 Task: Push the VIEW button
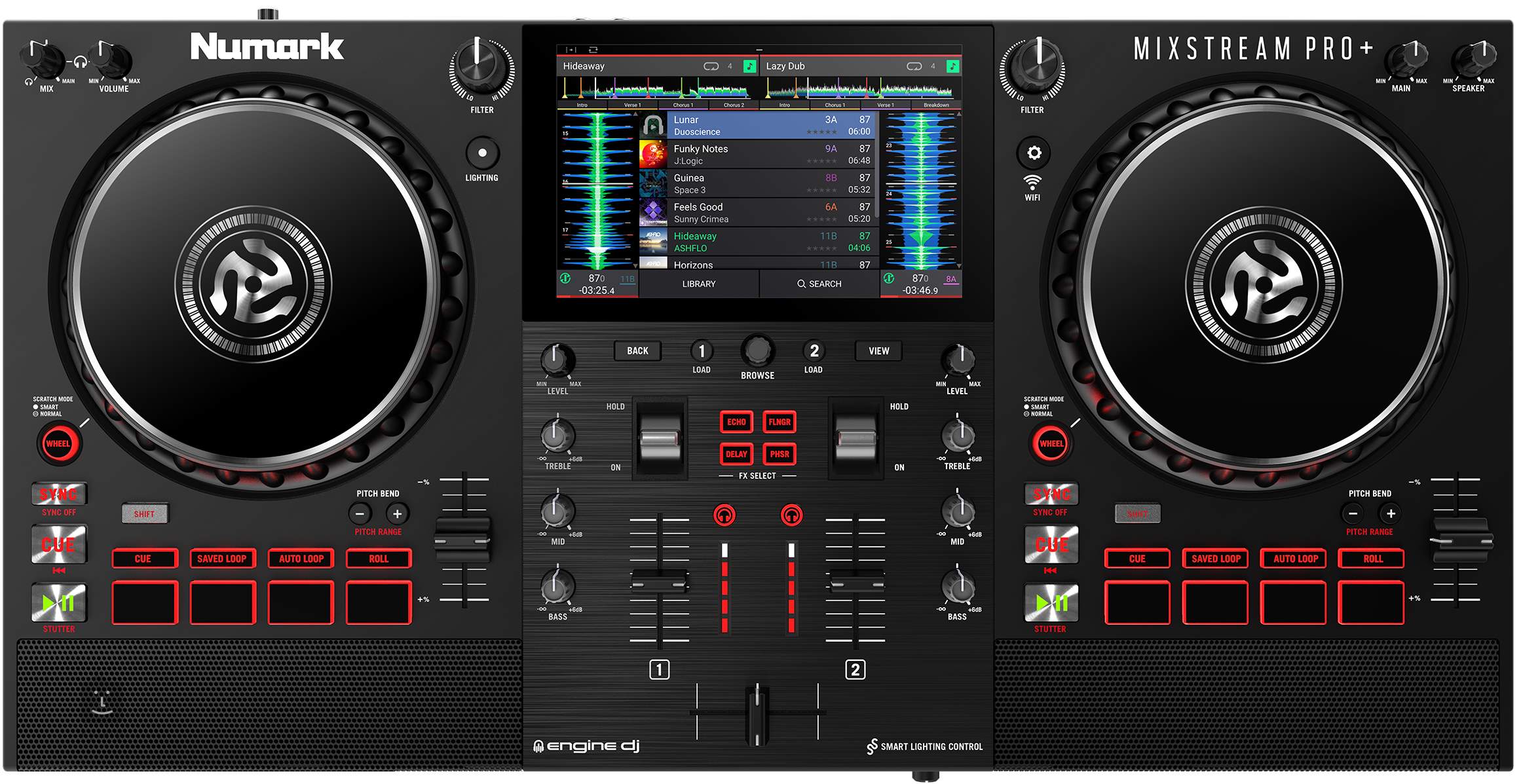click(879, 351)
